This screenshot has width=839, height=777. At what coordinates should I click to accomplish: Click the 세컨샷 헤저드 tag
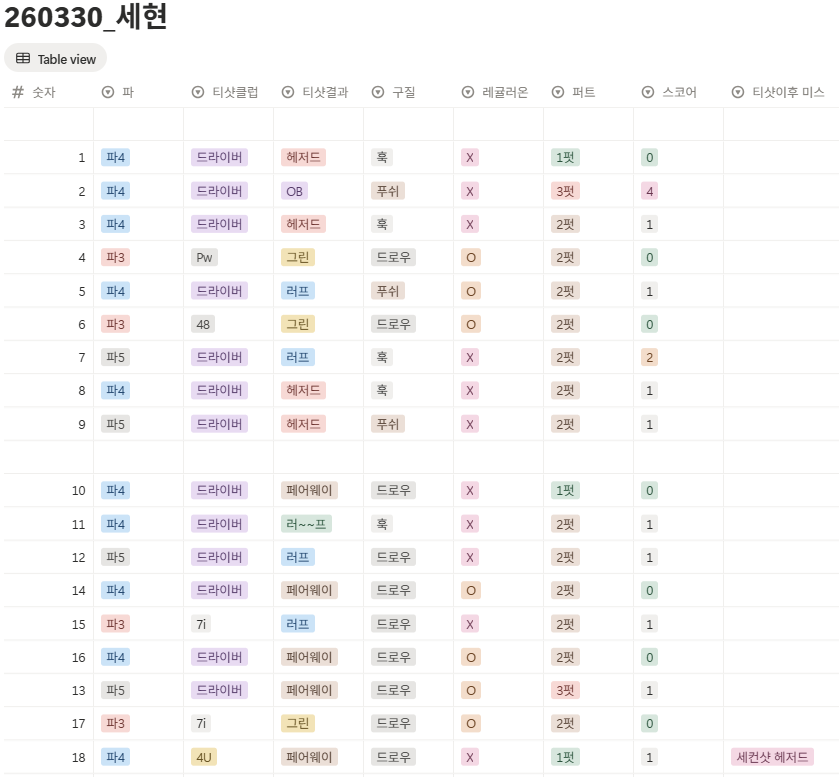772,757
